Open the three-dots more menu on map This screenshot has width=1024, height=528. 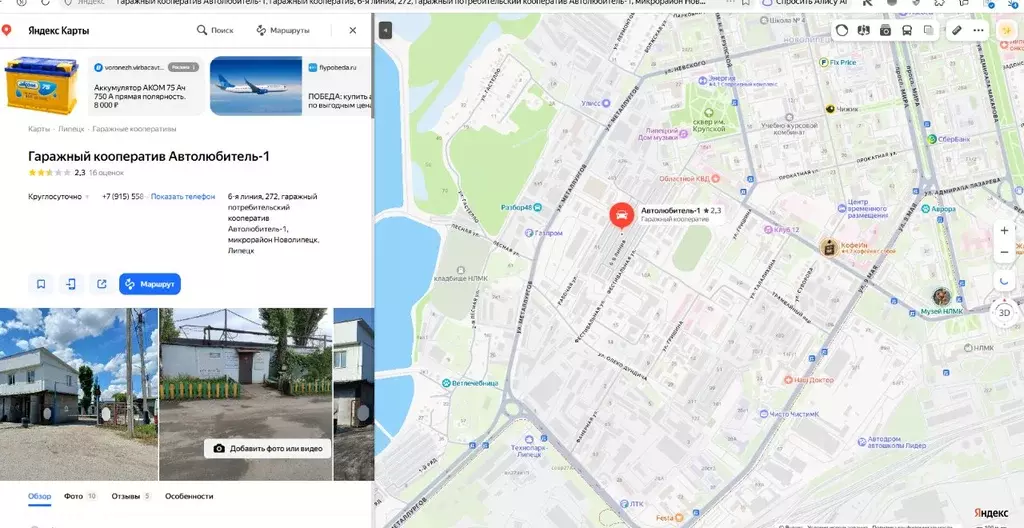point(978,30)
